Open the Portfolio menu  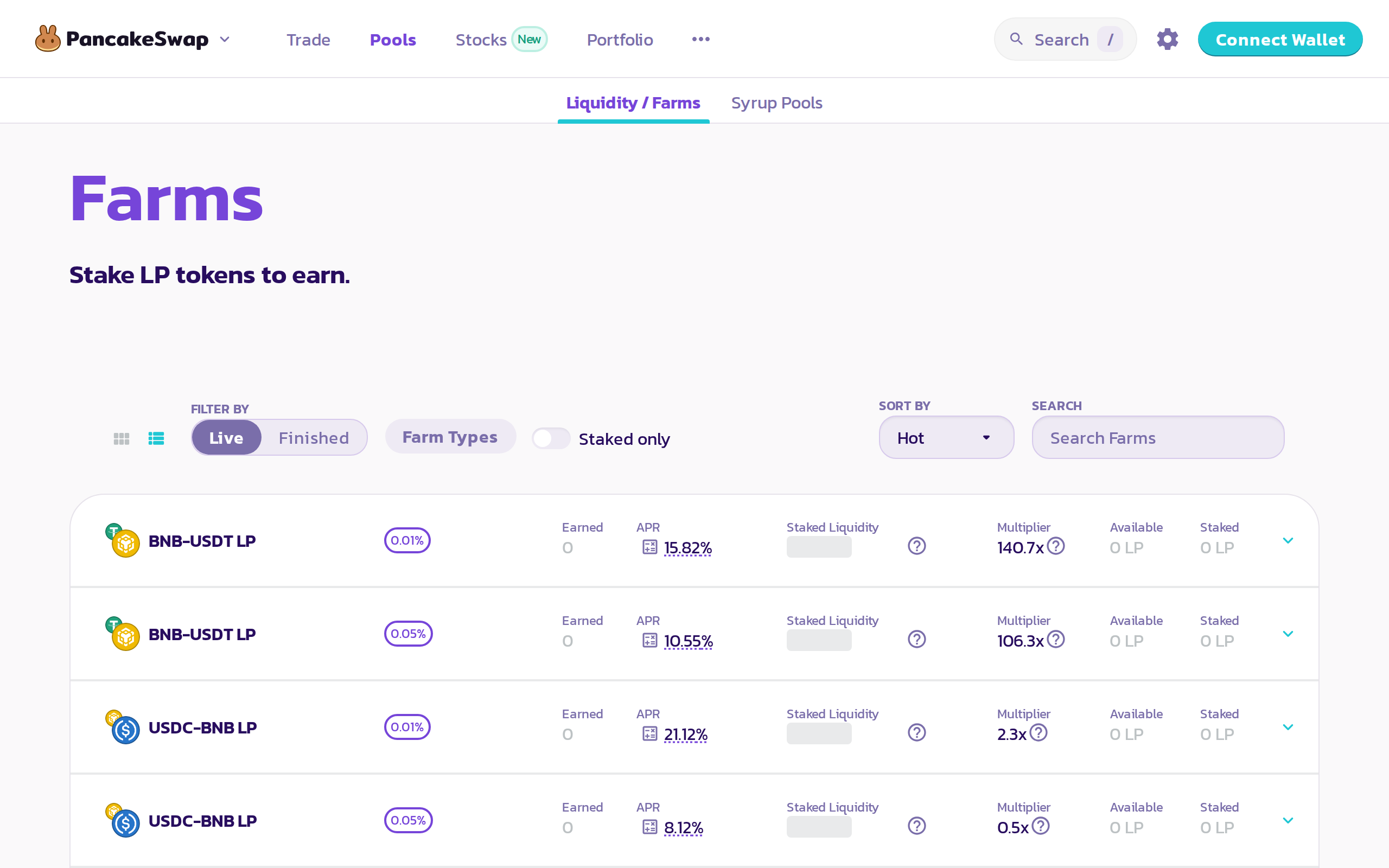(620, 40)
